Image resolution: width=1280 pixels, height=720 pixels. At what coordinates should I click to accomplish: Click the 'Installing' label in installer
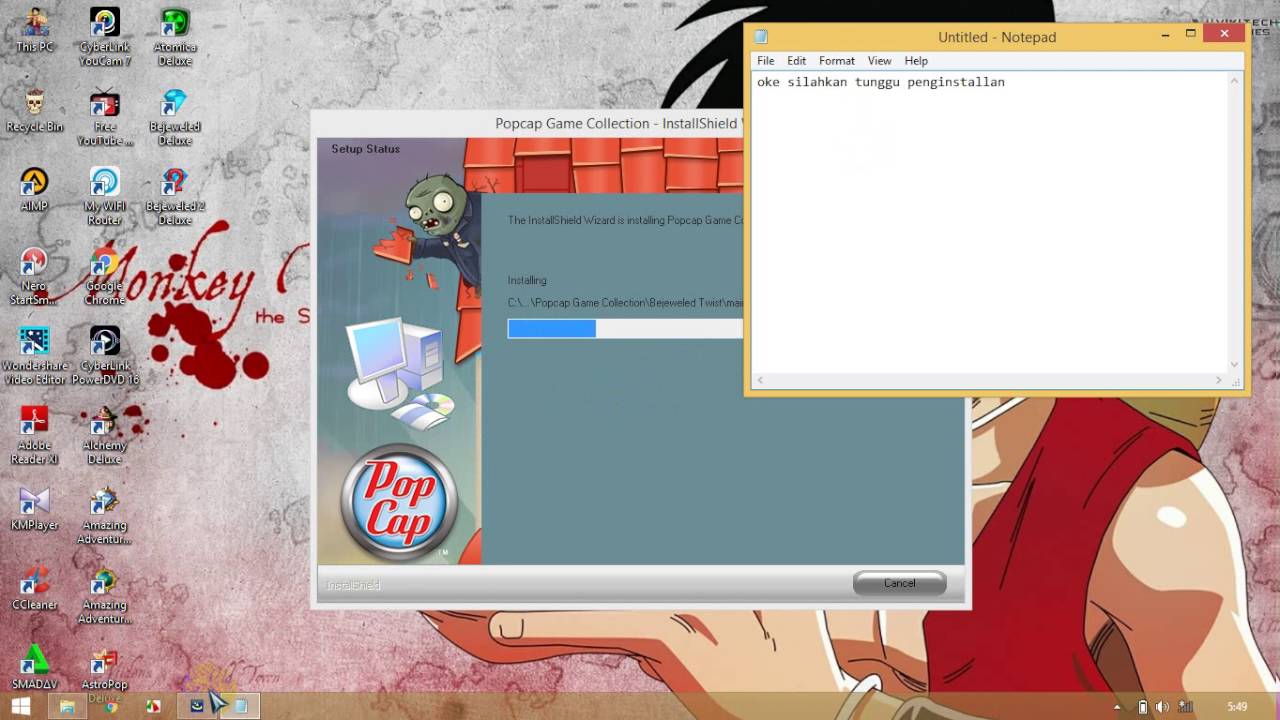(x=527, y=281)
